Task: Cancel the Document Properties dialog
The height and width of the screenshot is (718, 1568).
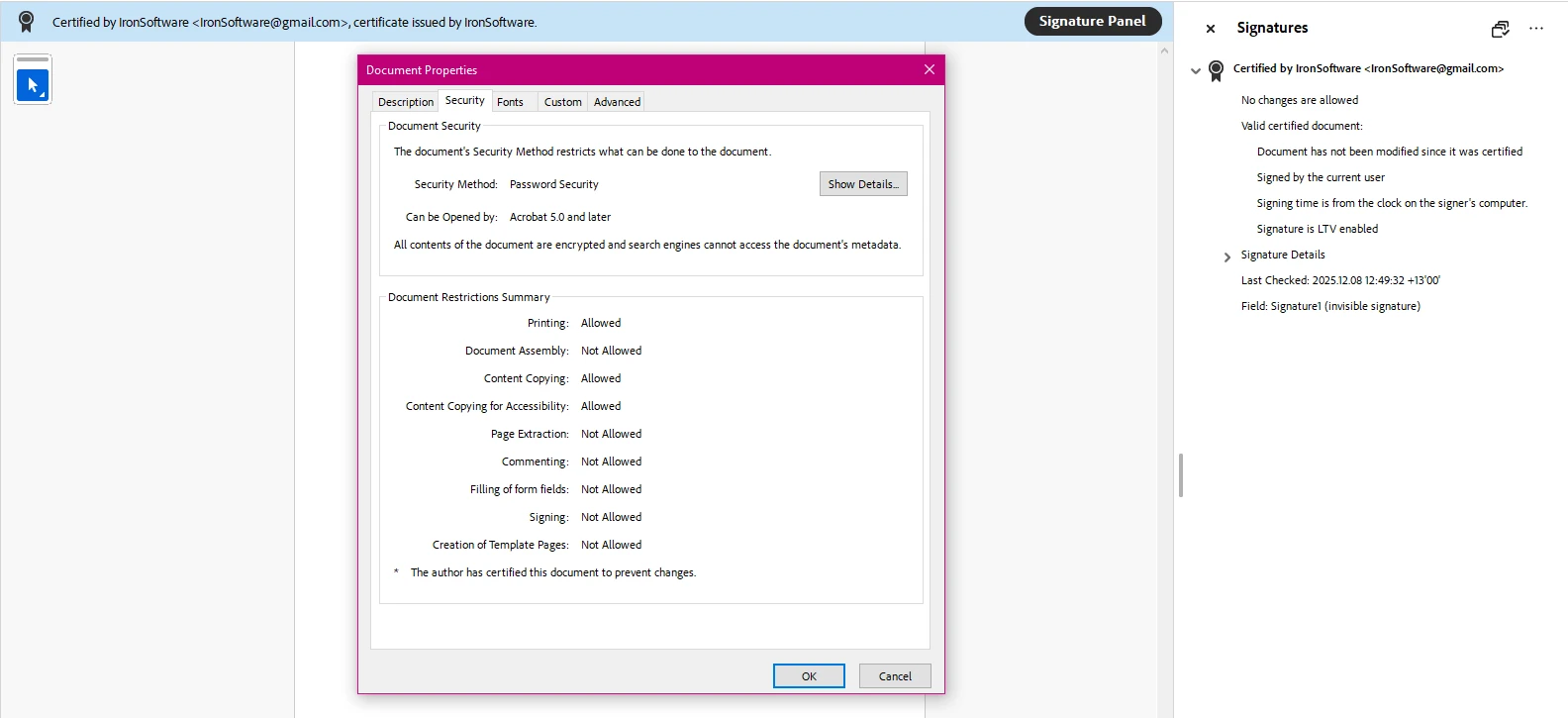Action: 894,676
